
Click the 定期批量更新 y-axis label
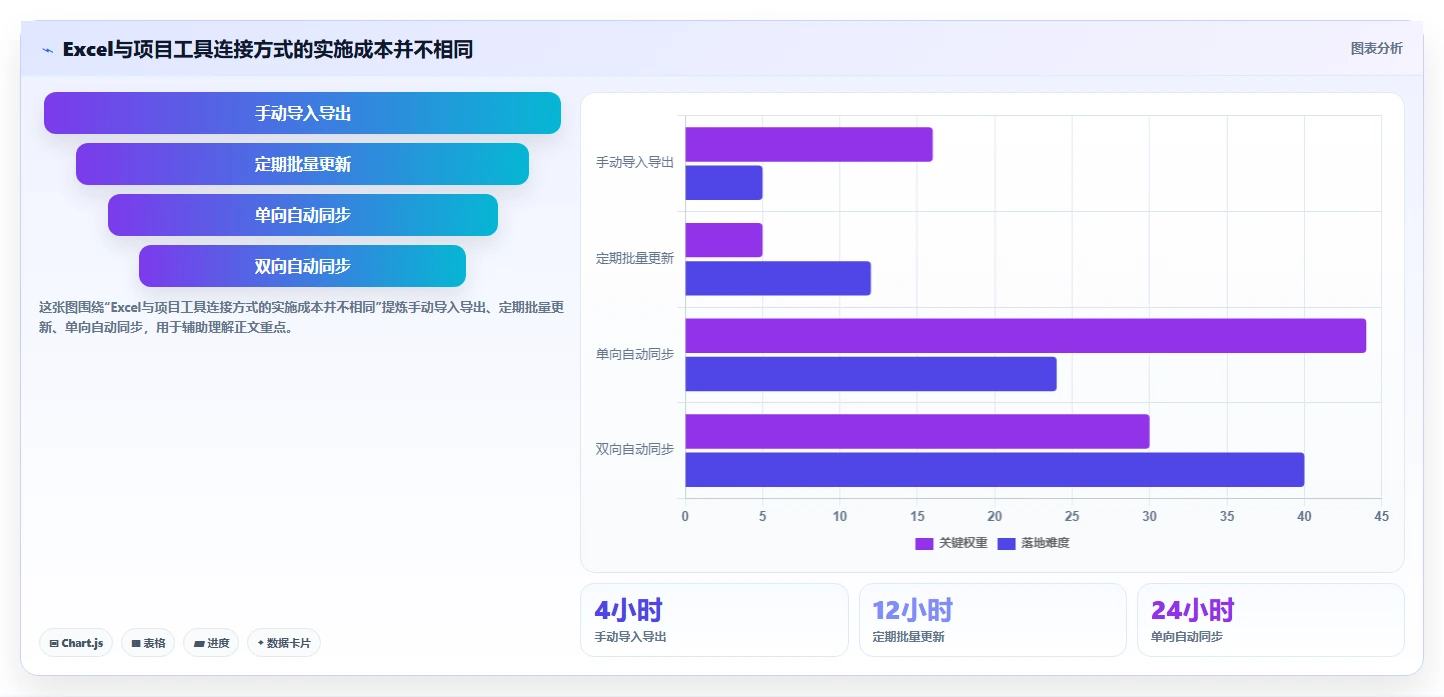(635, 258)
